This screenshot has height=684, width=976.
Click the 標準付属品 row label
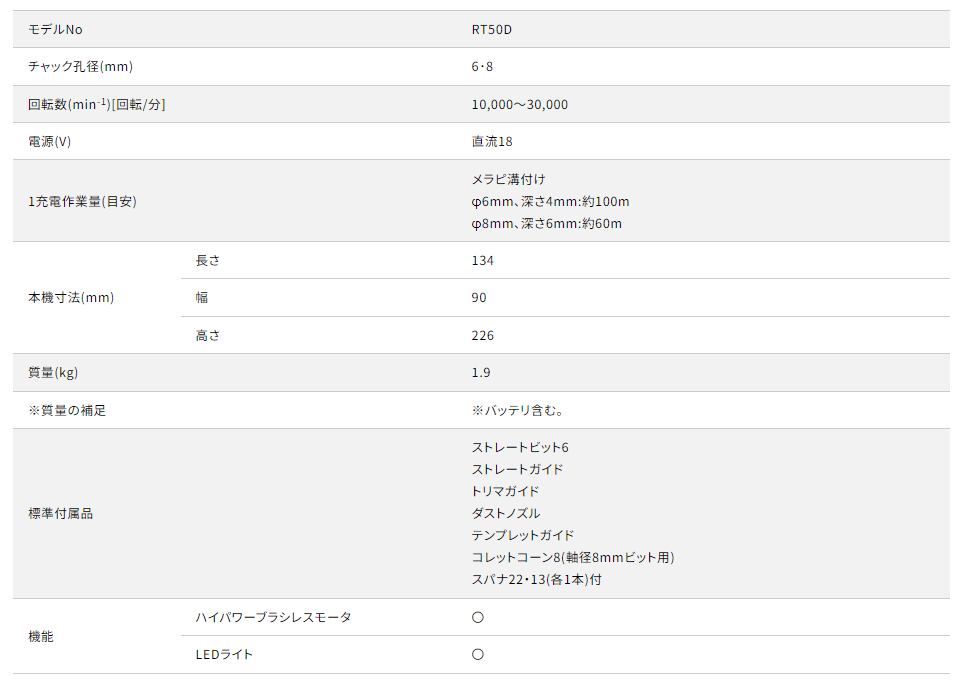tap(60, 513)
